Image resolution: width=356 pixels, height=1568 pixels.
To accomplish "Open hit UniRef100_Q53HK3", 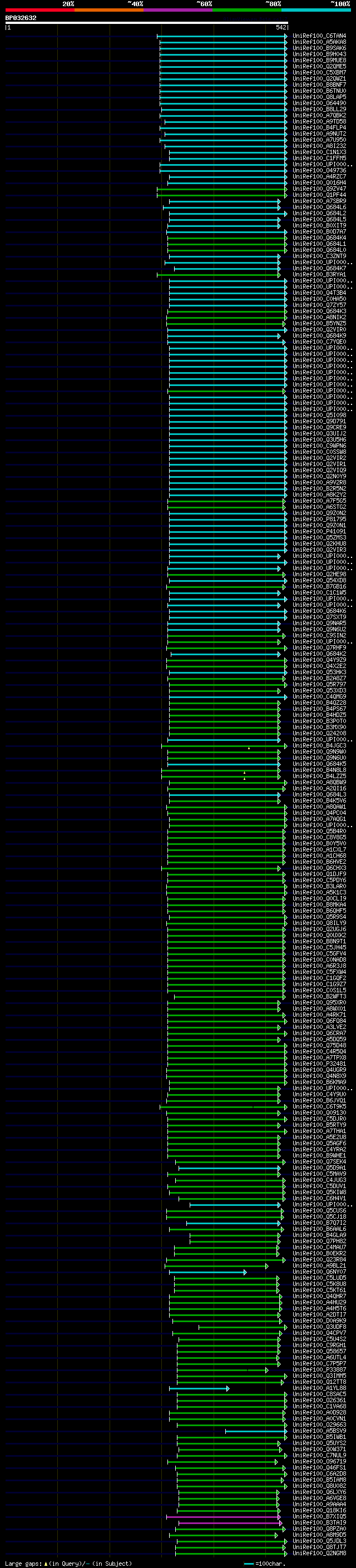I will pyautogui.click(x=319, y=672).
